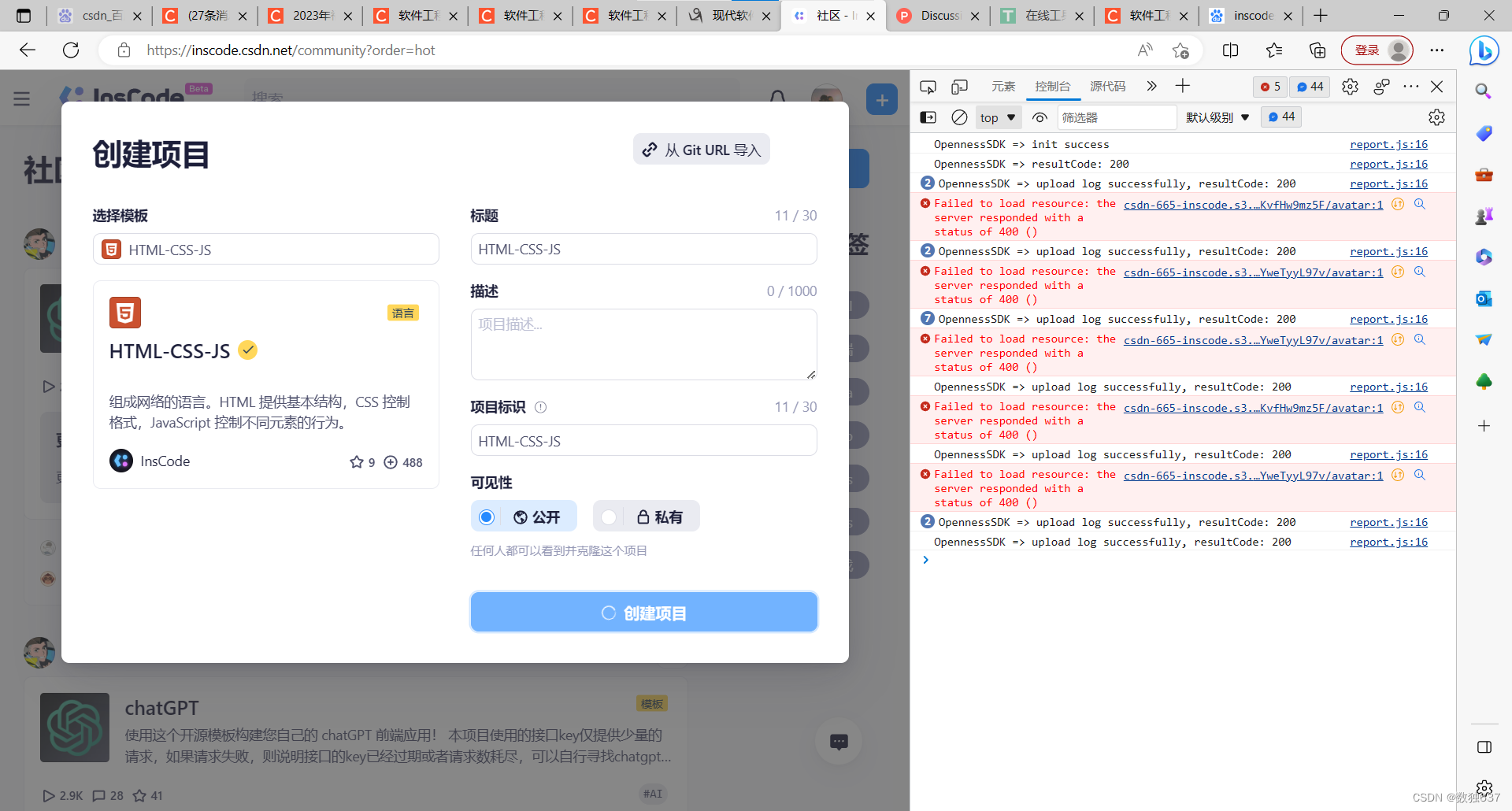Image resolution: width=1512 pixels, height=811 pixels.
Task: Click the console 筛选器 filter field
Action: coord(1117,117)
